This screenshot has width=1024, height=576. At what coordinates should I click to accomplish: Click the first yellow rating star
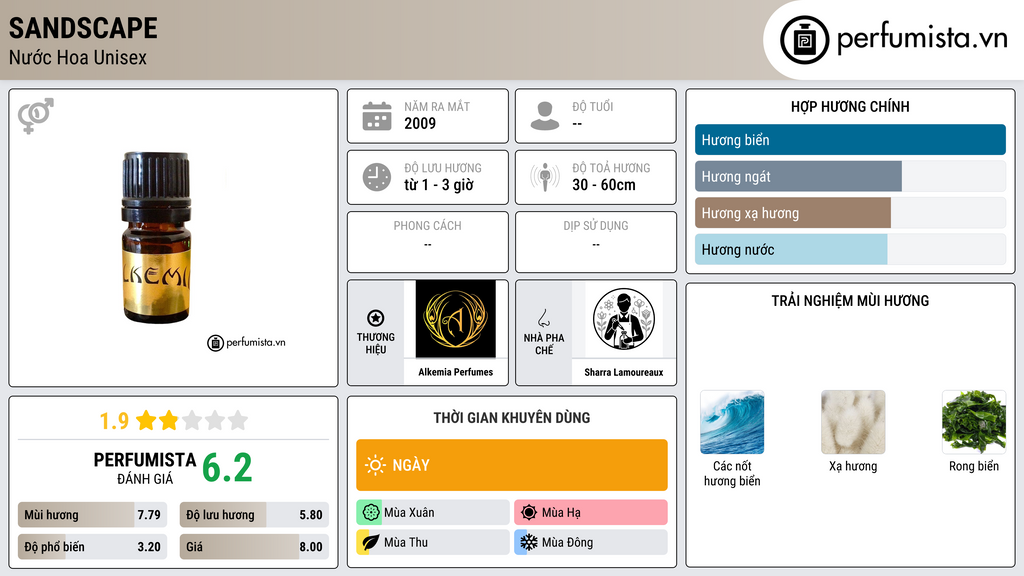click(x=146, y=420)
